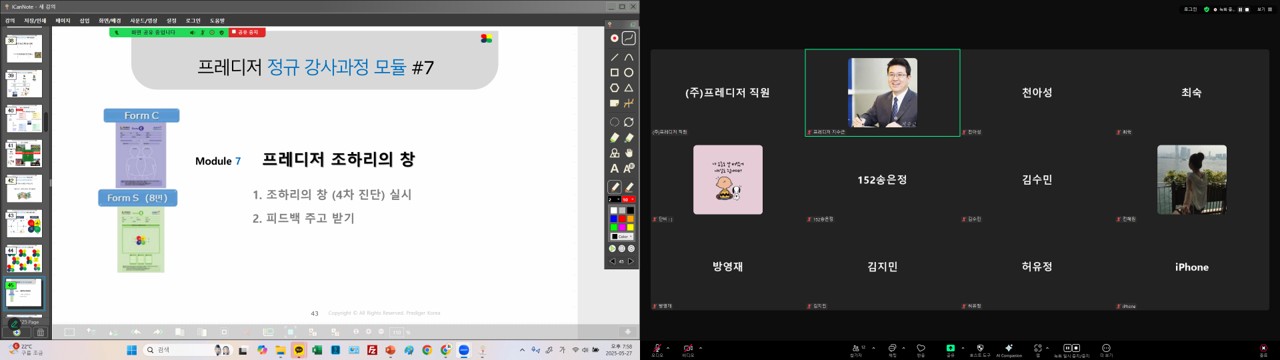Unmute the Zoom microphone
This screenshot has width=1280, height=360.
point(657,349)
